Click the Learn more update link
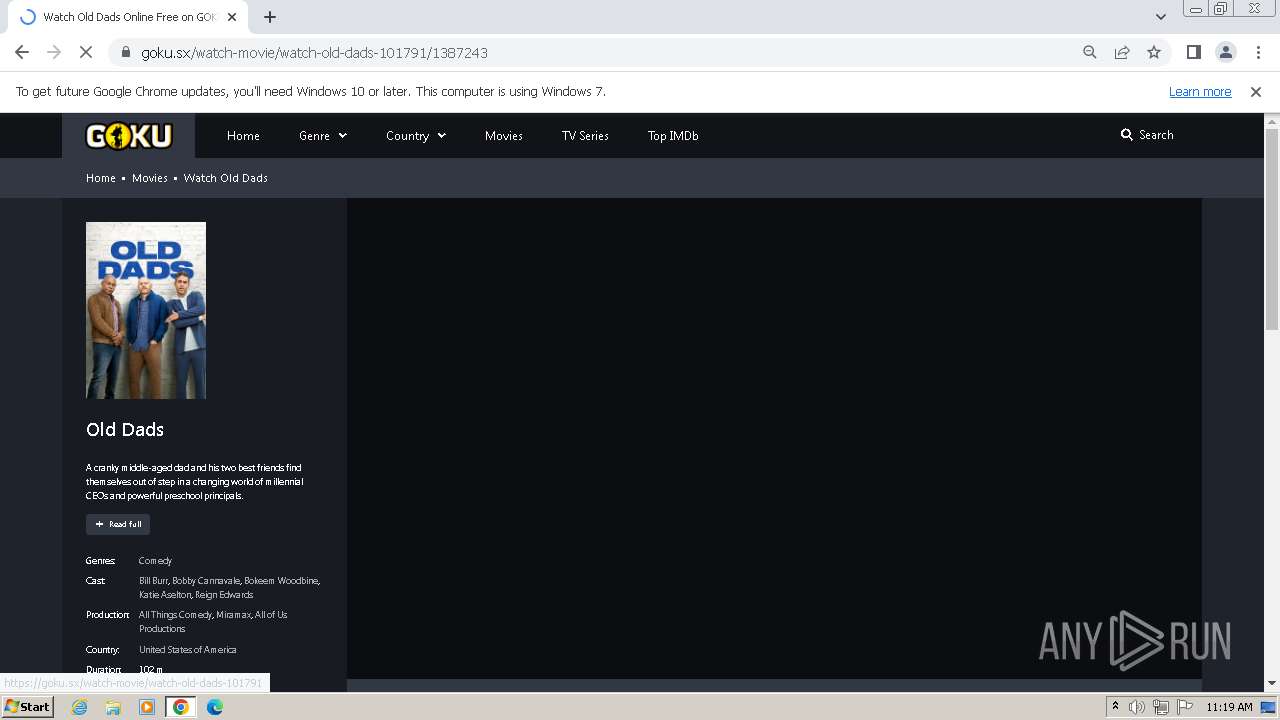Image resolution: width=1280 pixels, height=720 pixels. click(x=1200, y=91)
